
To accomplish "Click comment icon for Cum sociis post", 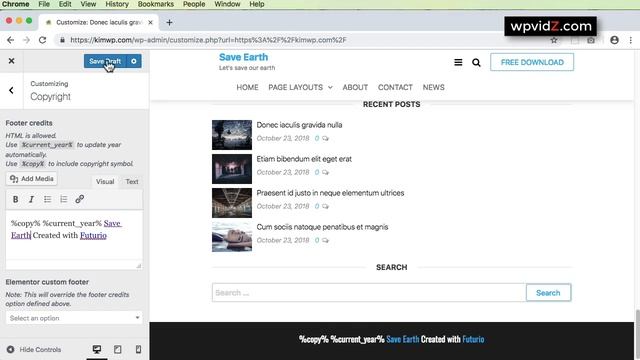I will (x=325, y=240).
